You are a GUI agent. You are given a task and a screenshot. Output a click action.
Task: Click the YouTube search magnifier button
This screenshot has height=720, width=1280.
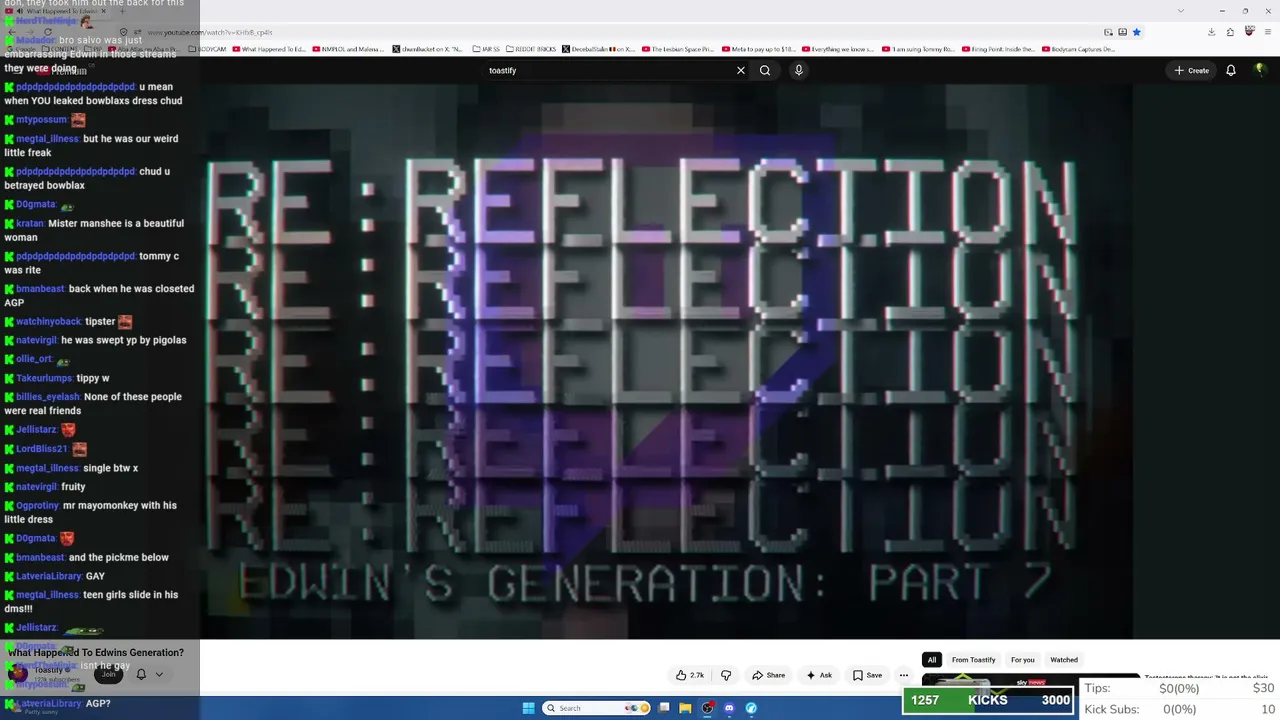(x=765, y=70)
